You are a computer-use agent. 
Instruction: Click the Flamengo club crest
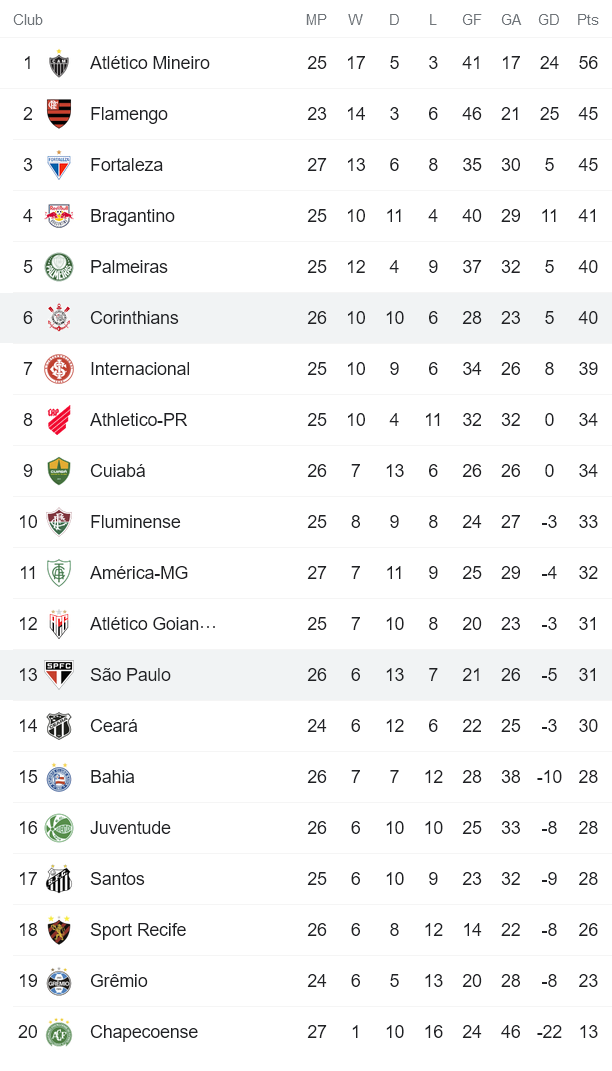pyautogui.click(x=59, y=114)
